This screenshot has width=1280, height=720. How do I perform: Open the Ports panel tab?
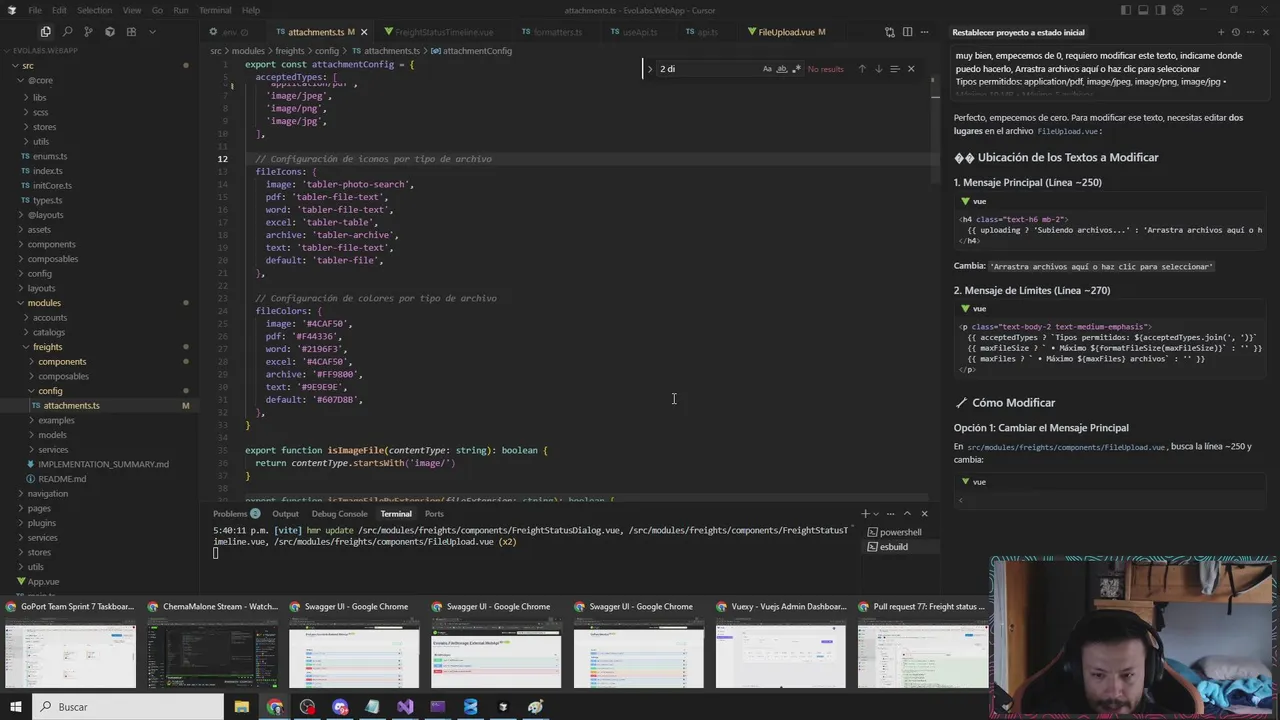click(x=434, y=514)
